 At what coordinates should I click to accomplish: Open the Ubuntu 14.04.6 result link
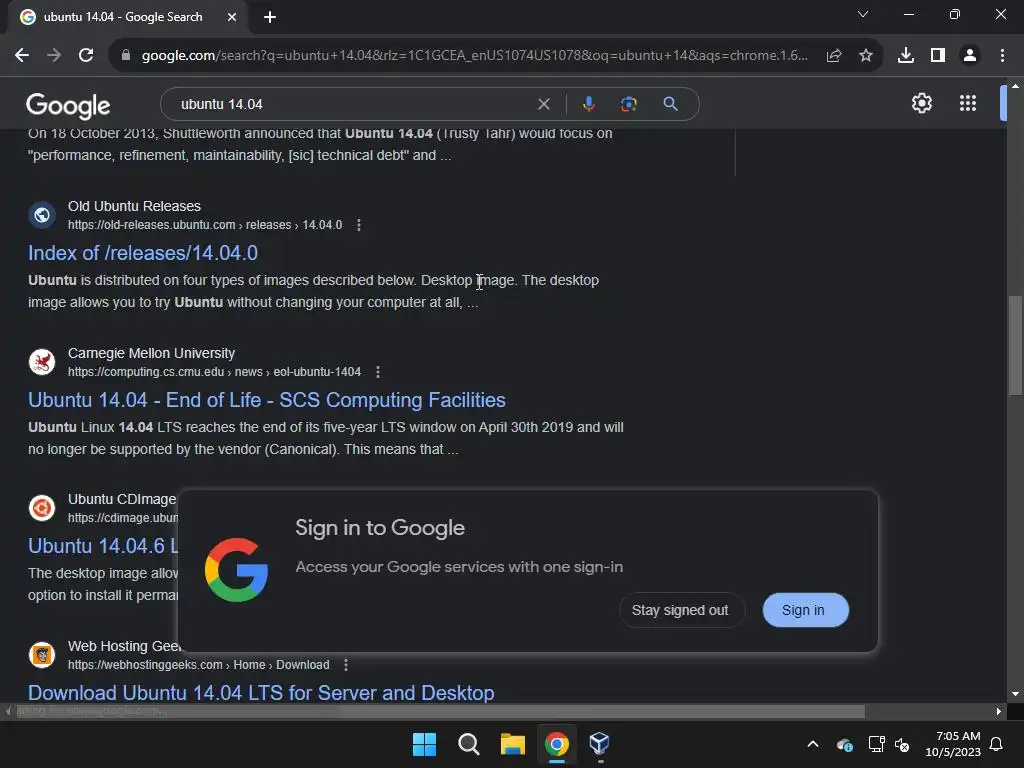click(x=103, y=546)
